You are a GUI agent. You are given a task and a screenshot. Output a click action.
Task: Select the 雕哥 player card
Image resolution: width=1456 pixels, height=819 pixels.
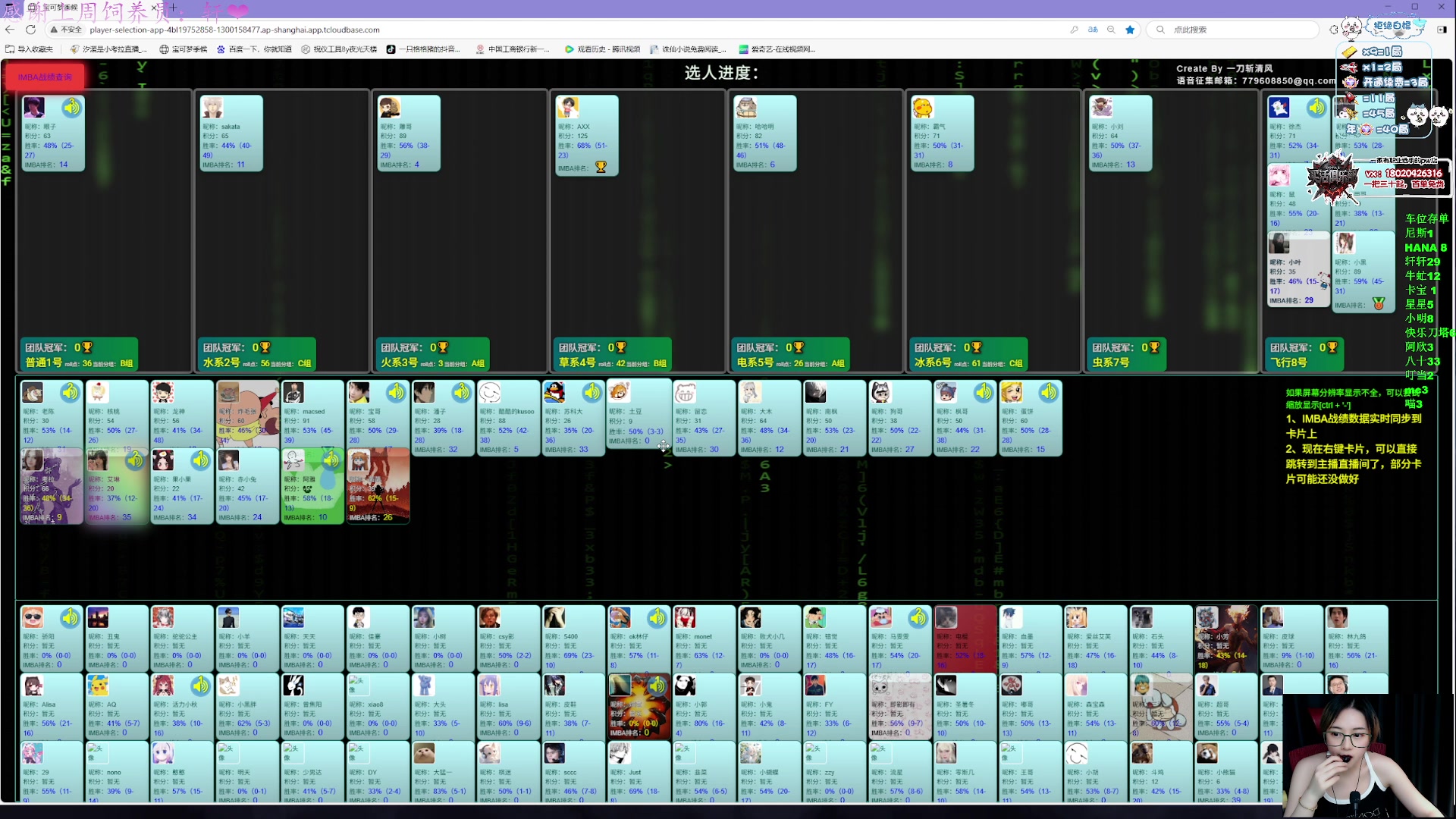click(x=409, y=133)
